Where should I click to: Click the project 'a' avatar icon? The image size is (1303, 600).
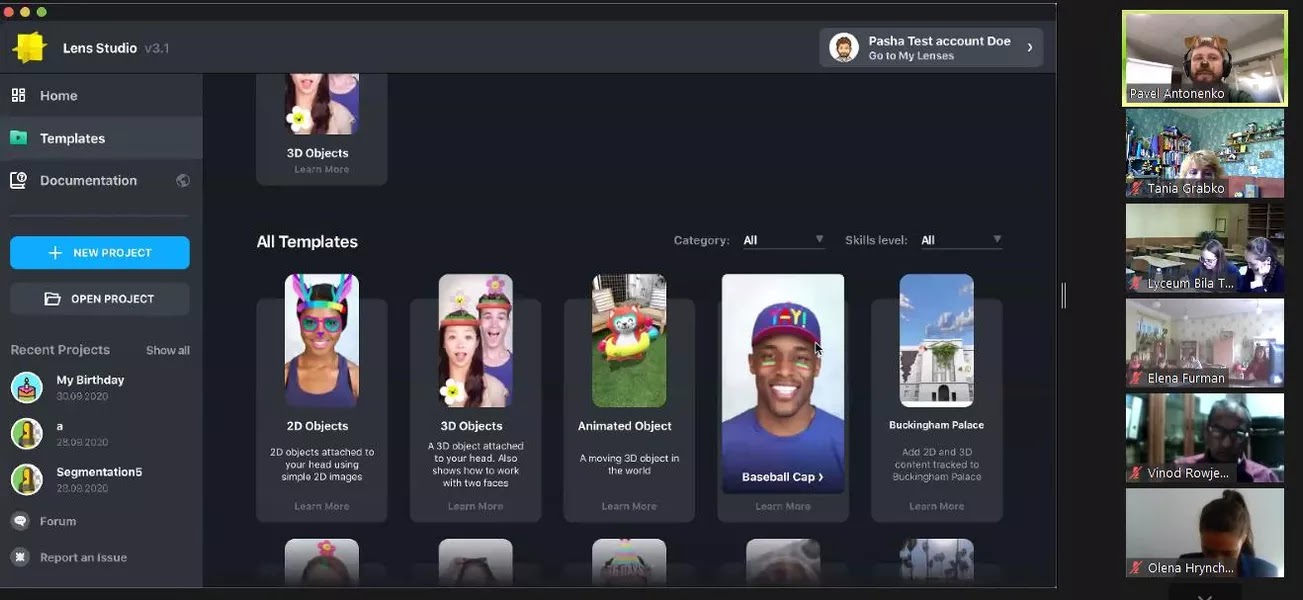[27, 433]
